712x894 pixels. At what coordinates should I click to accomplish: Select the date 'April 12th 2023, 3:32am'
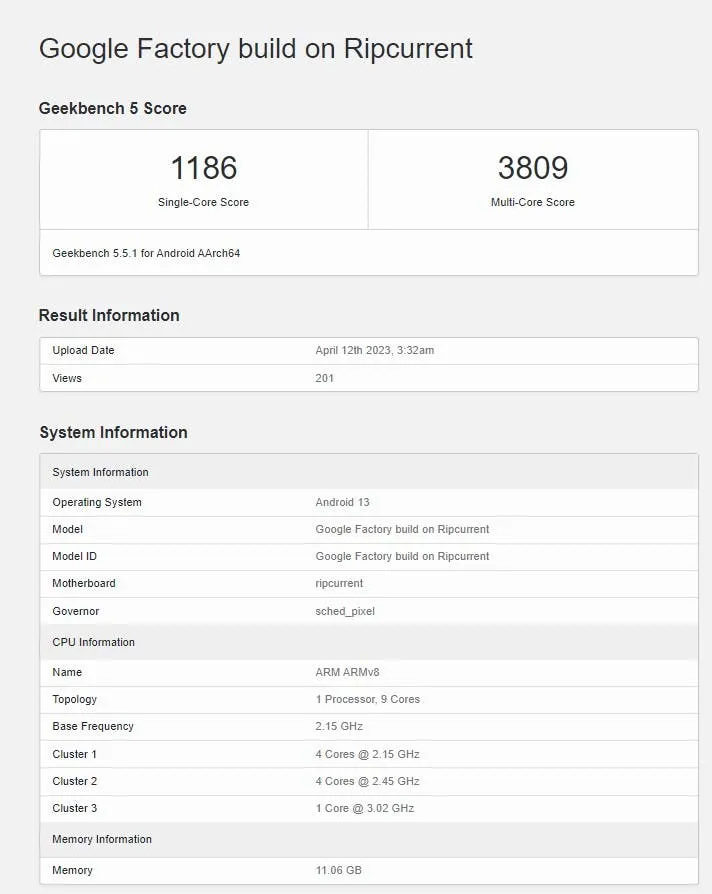(375, 350)
